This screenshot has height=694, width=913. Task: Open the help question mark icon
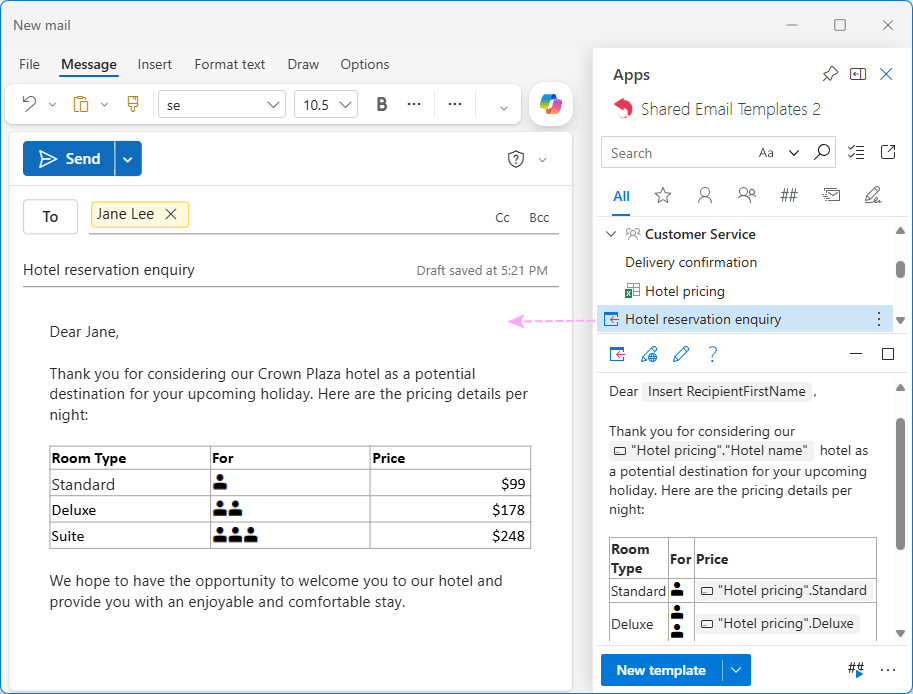[712, 354]
